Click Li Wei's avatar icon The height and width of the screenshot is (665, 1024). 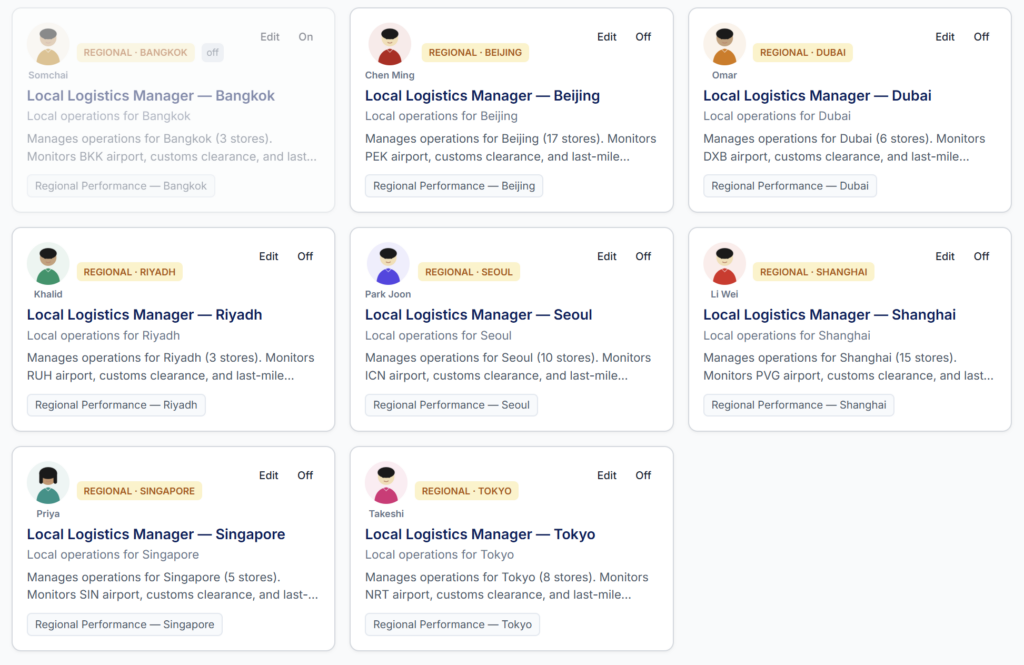pyautogui.click(x=724, y=264)
